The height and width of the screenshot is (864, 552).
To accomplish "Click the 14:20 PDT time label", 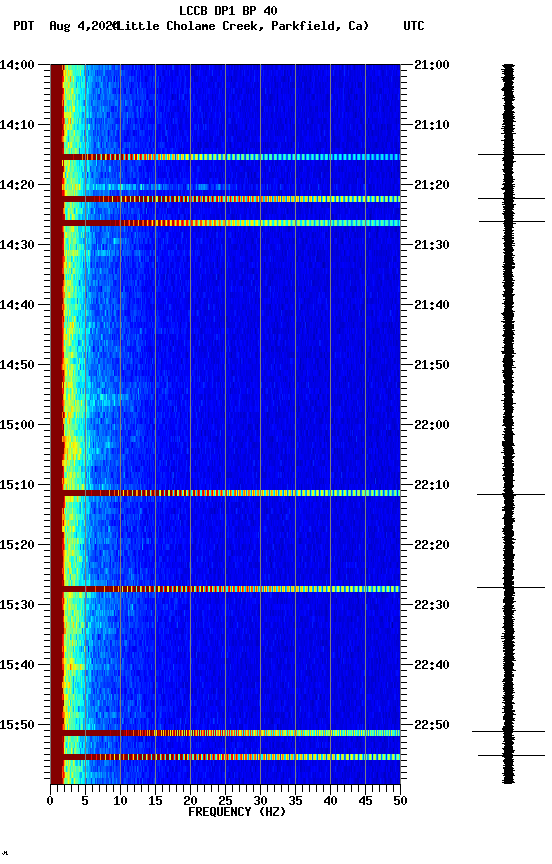I will coord(17,185).
